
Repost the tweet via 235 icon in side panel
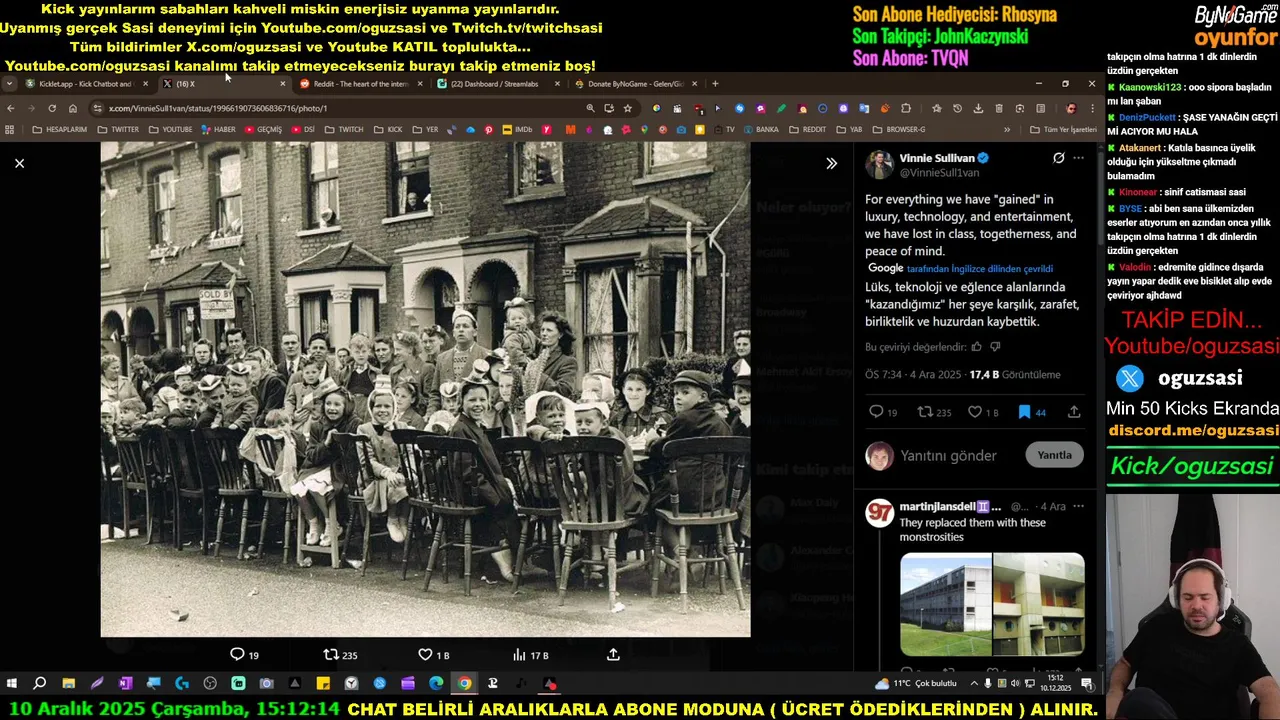tap(925, 412)
